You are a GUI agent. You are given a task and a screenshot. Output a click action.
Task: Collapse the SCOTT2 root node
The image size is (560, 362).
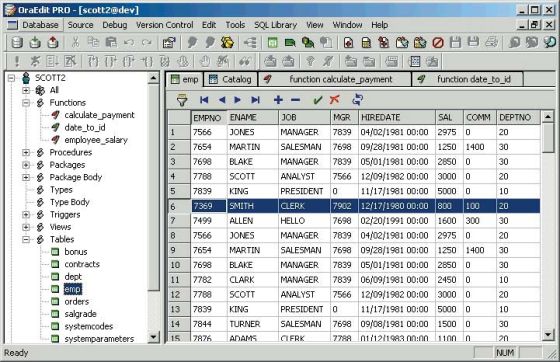[x=11, y=78]
